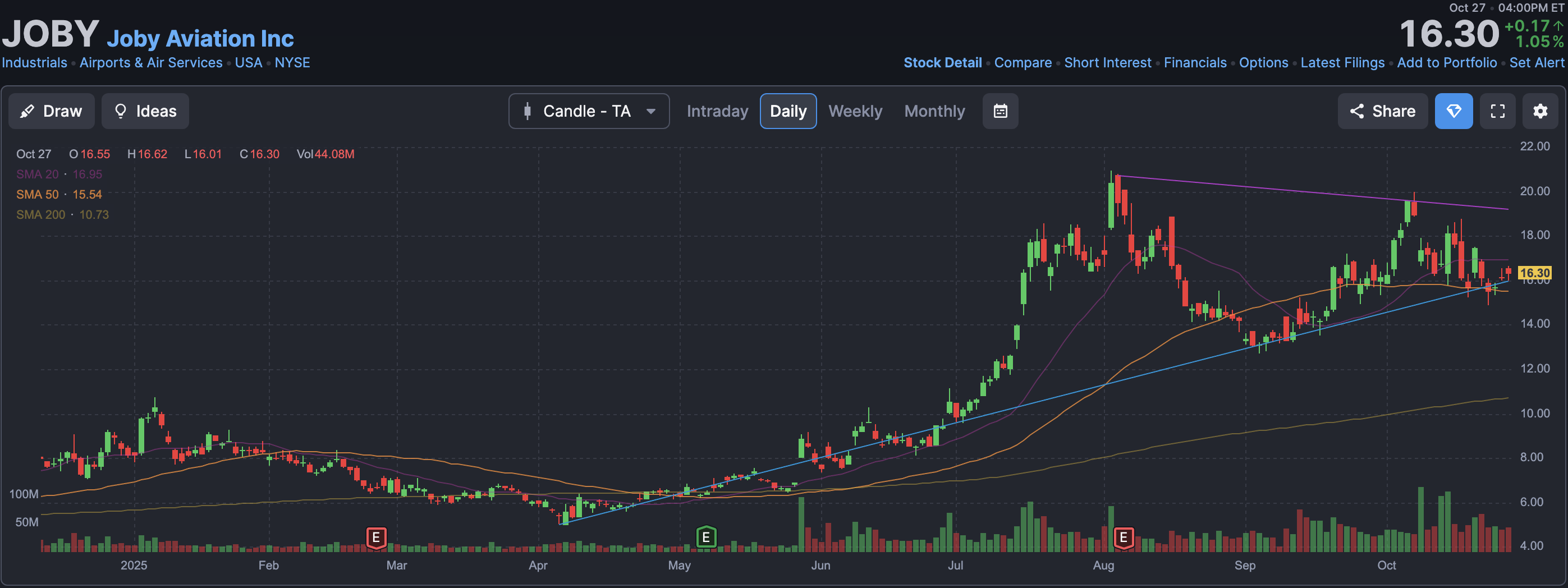Click the large 16.30 last price
Image resolution: width=1568 pixels, height=588 pixels.
pyautogui.click(x=1448, y=34)
